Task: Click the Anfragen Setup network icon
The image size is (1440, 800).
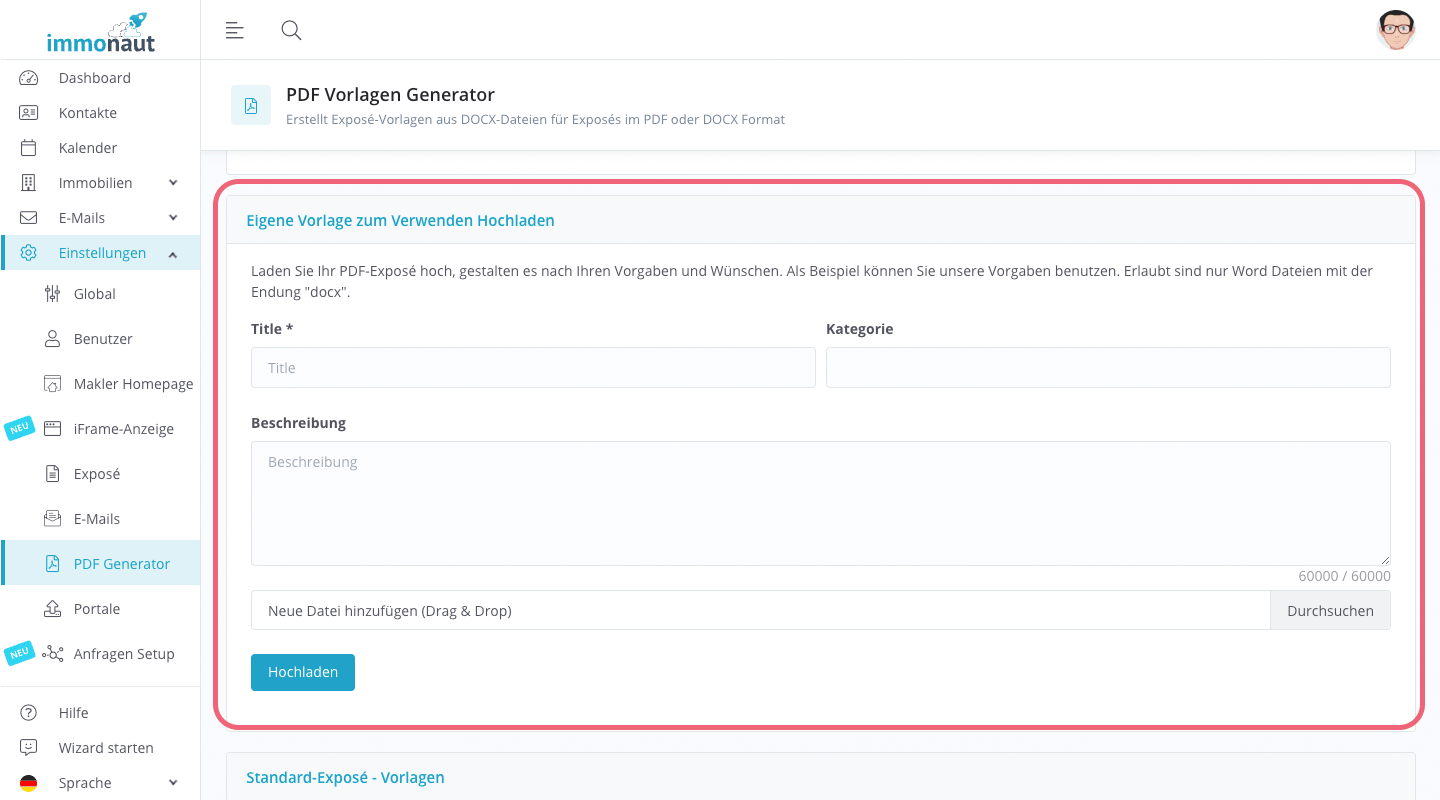Action: point(52,654)
